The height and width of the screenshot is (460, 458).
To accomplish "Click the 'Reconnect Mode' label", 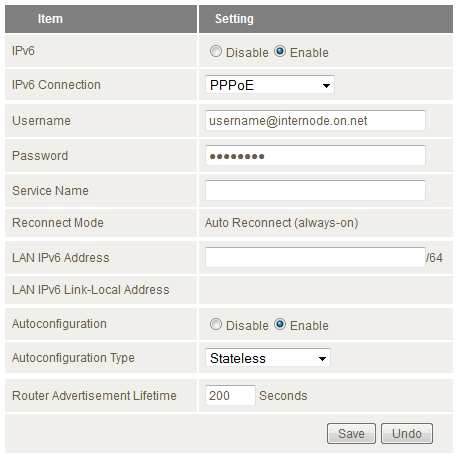I will [58, 223].
